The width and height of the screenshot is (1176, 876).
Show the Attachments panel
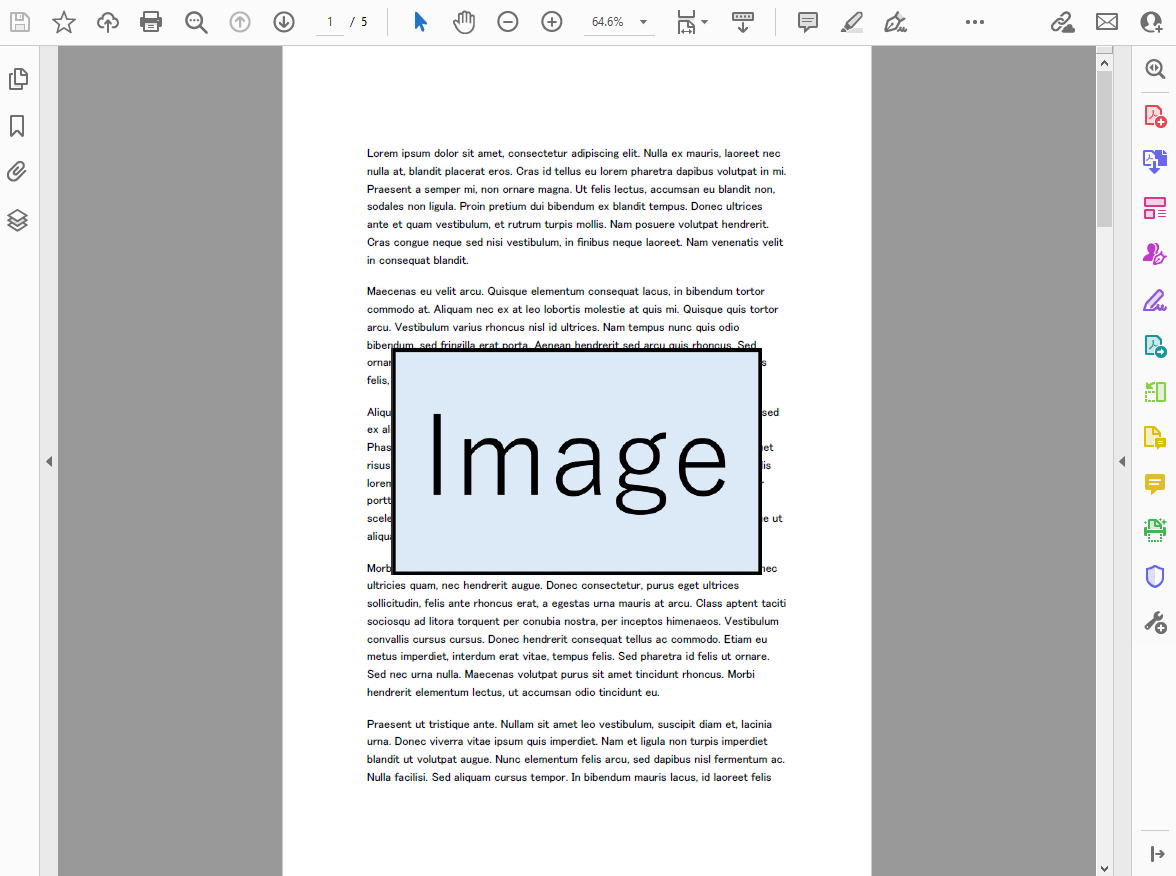click(x=18, y=171)
